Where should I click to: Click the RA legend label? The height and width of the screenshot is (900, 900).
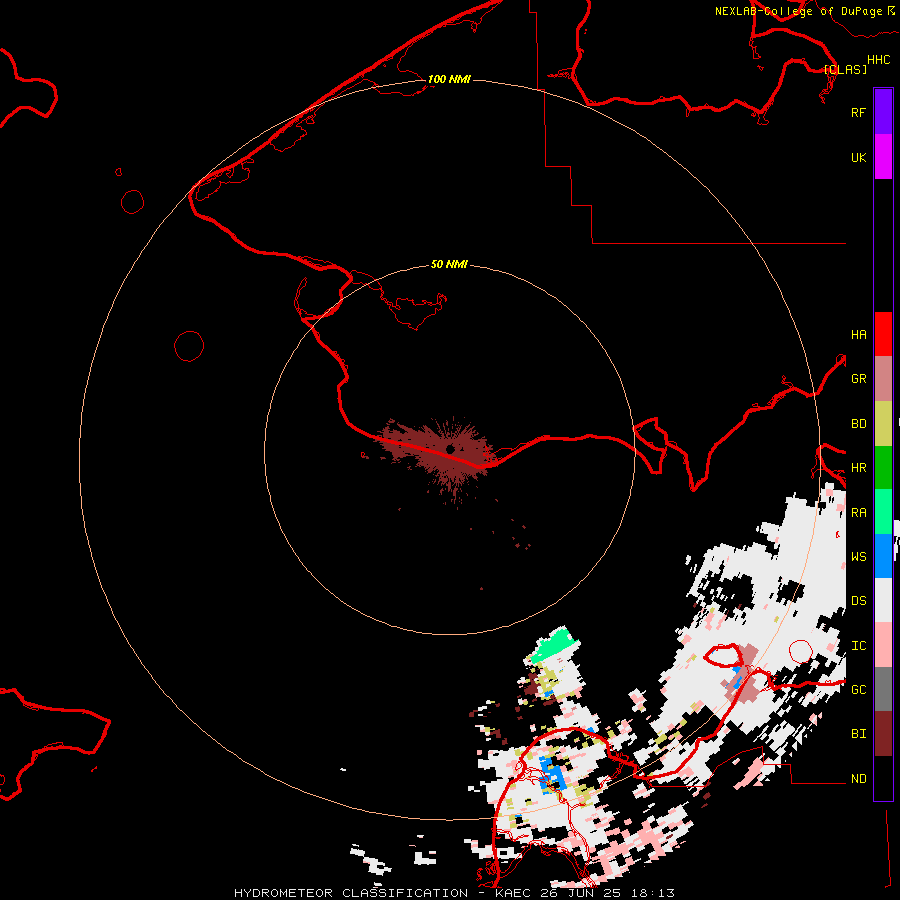pos(858,513)
